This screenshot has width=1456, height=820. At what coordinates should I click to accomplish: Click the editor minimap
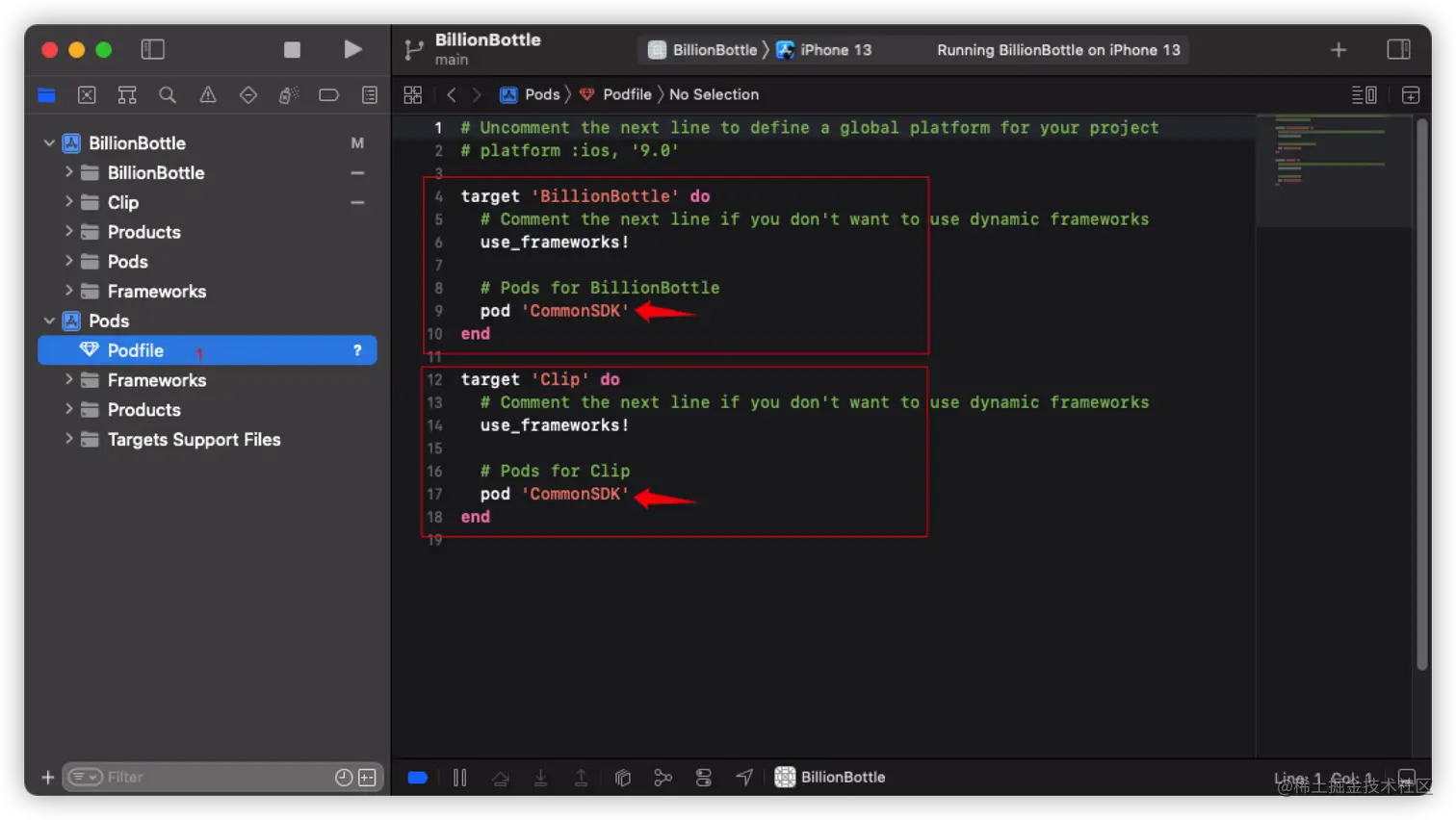1333,171
